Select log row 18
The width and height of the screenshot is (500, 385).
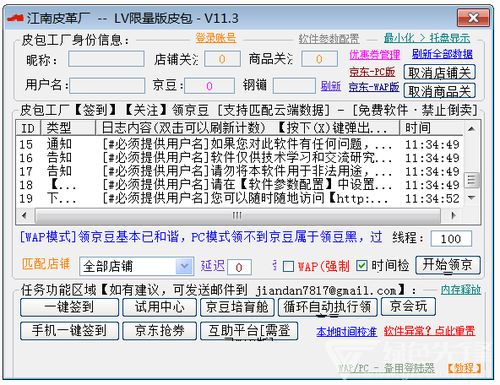(239, 185)
